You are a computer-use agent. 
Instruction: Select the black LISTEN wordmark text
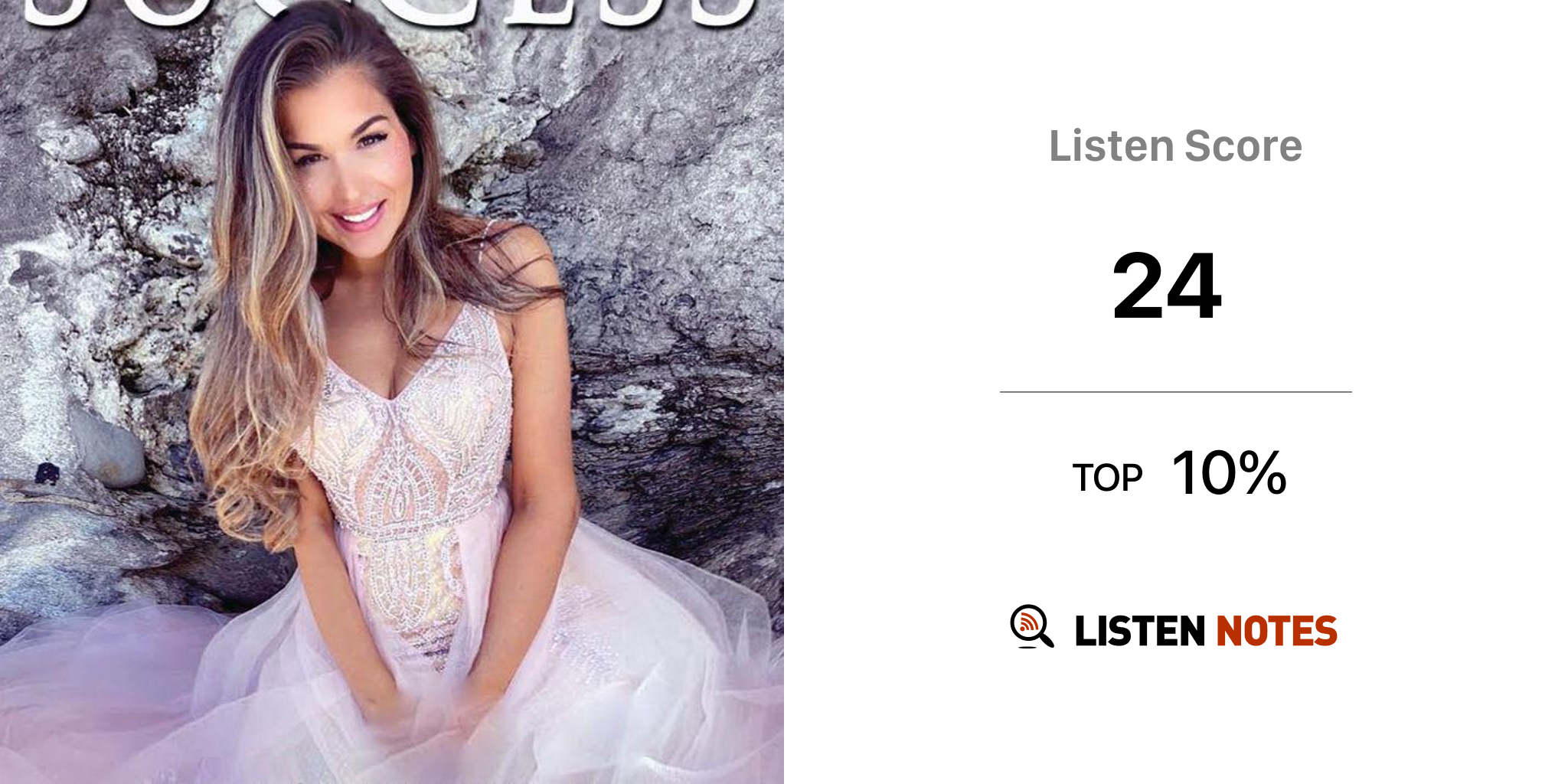tap(1140, 631)
